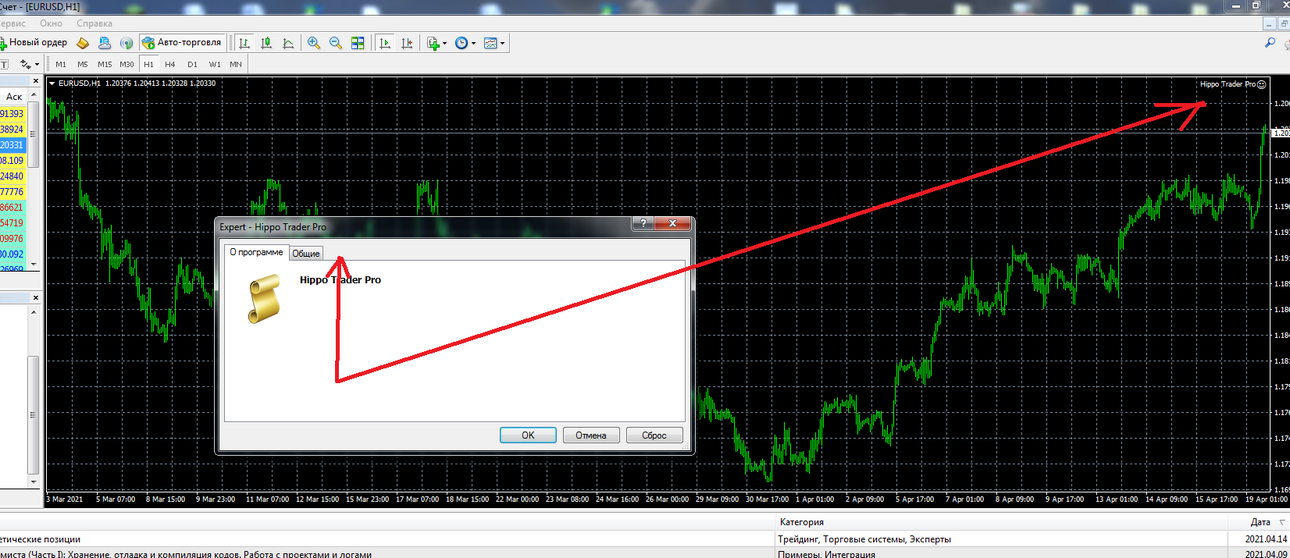Screen dimensions: 1290x558
Task: Open the periods clock dropdown
Action: click(x=465, y=43)
